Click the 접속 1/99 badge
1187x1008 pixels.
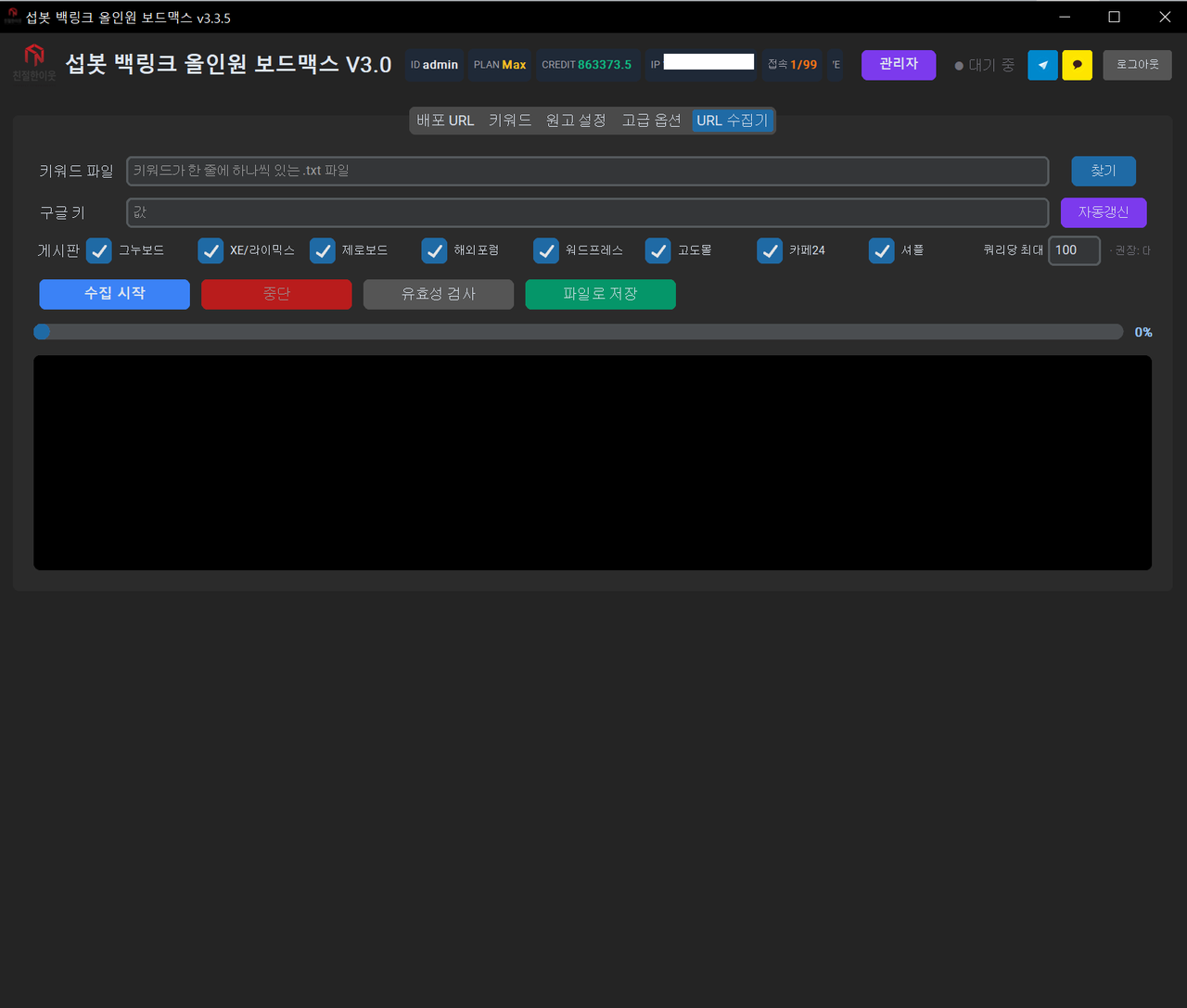[x=792, y=65]
